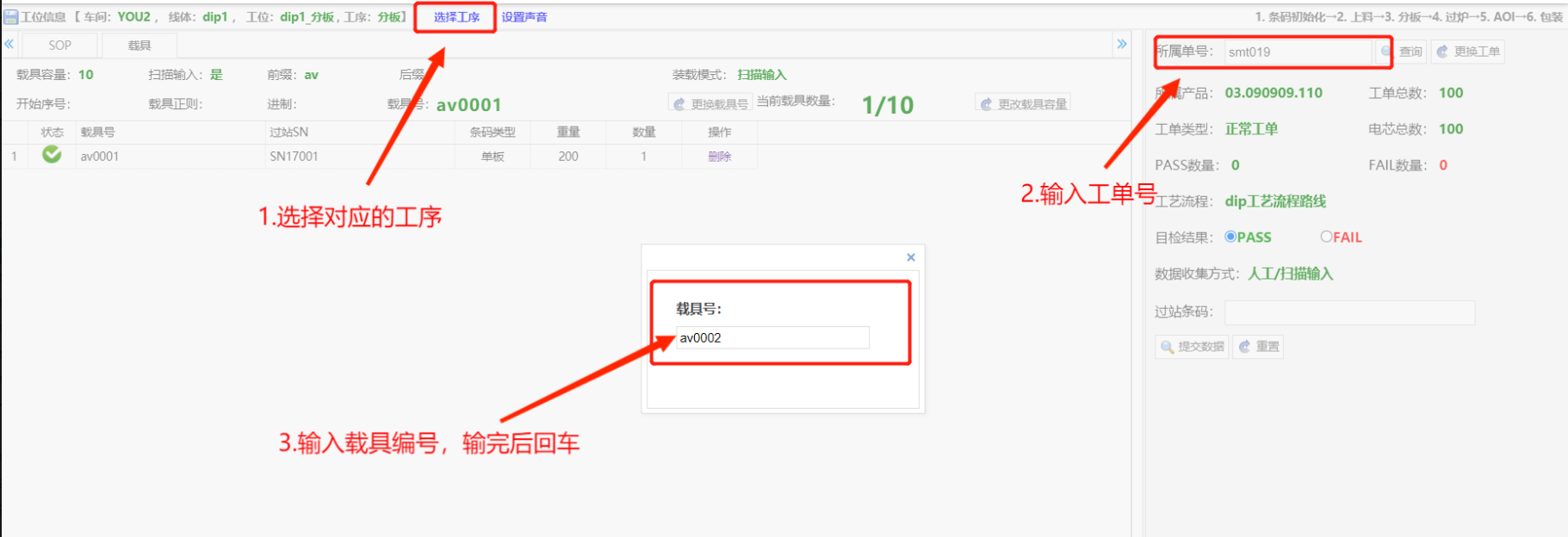Collapse left panel with double chevron
The height and width of the screenshot is (537, 1568).
[x=9, y=44]
